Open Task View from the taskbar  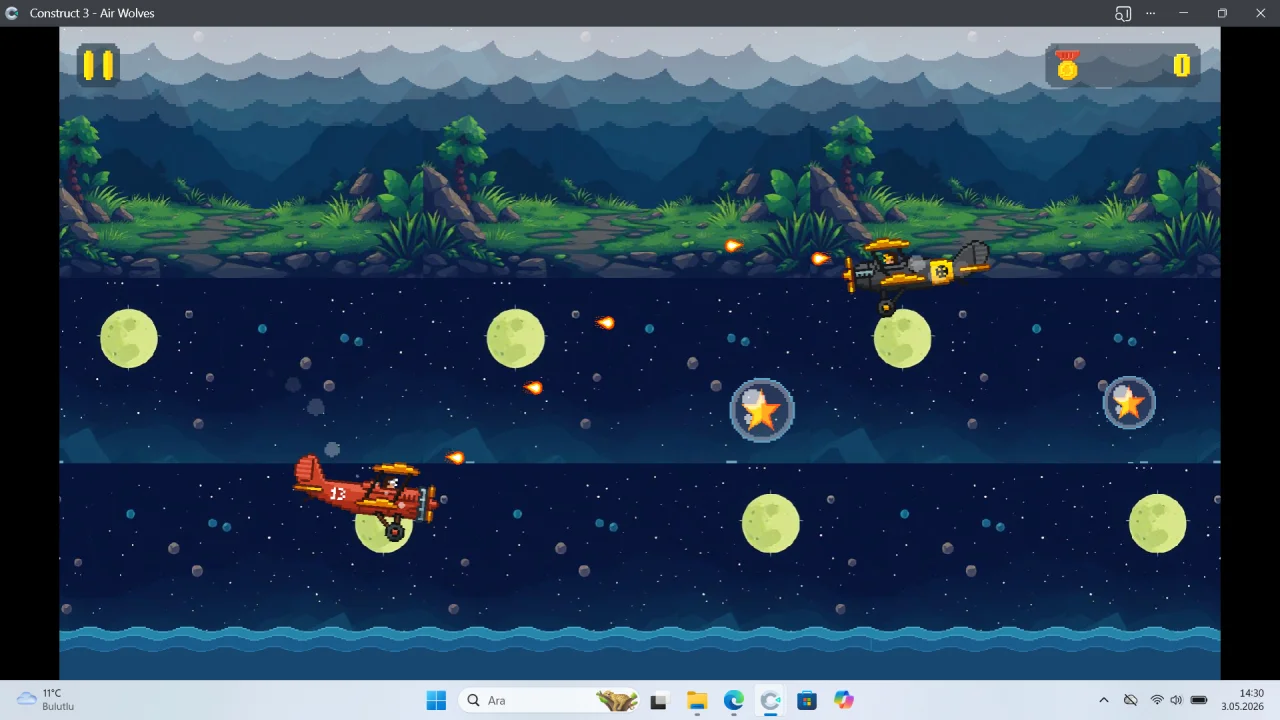658,701
